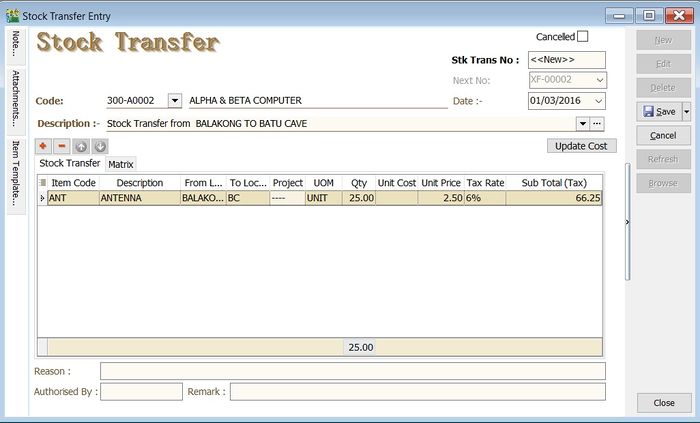Click the remove row minus icon
The image size is (700, 423).
(62, 146)
